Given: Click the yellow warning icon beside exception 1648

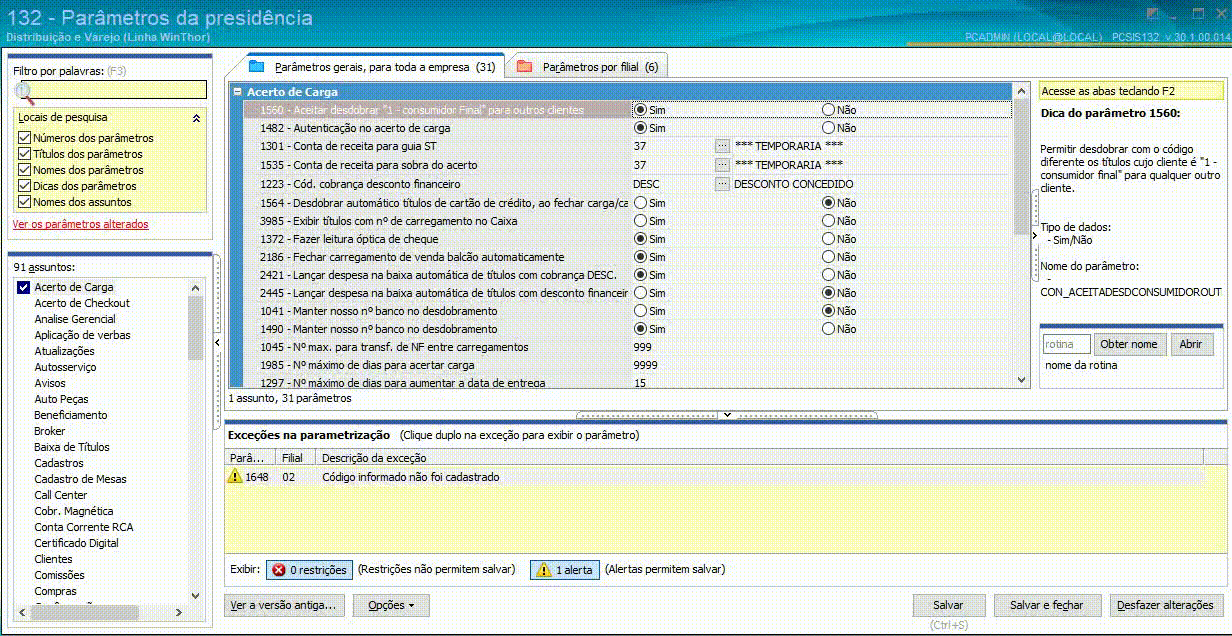Looking at the screenshot, I should point(235,477).
